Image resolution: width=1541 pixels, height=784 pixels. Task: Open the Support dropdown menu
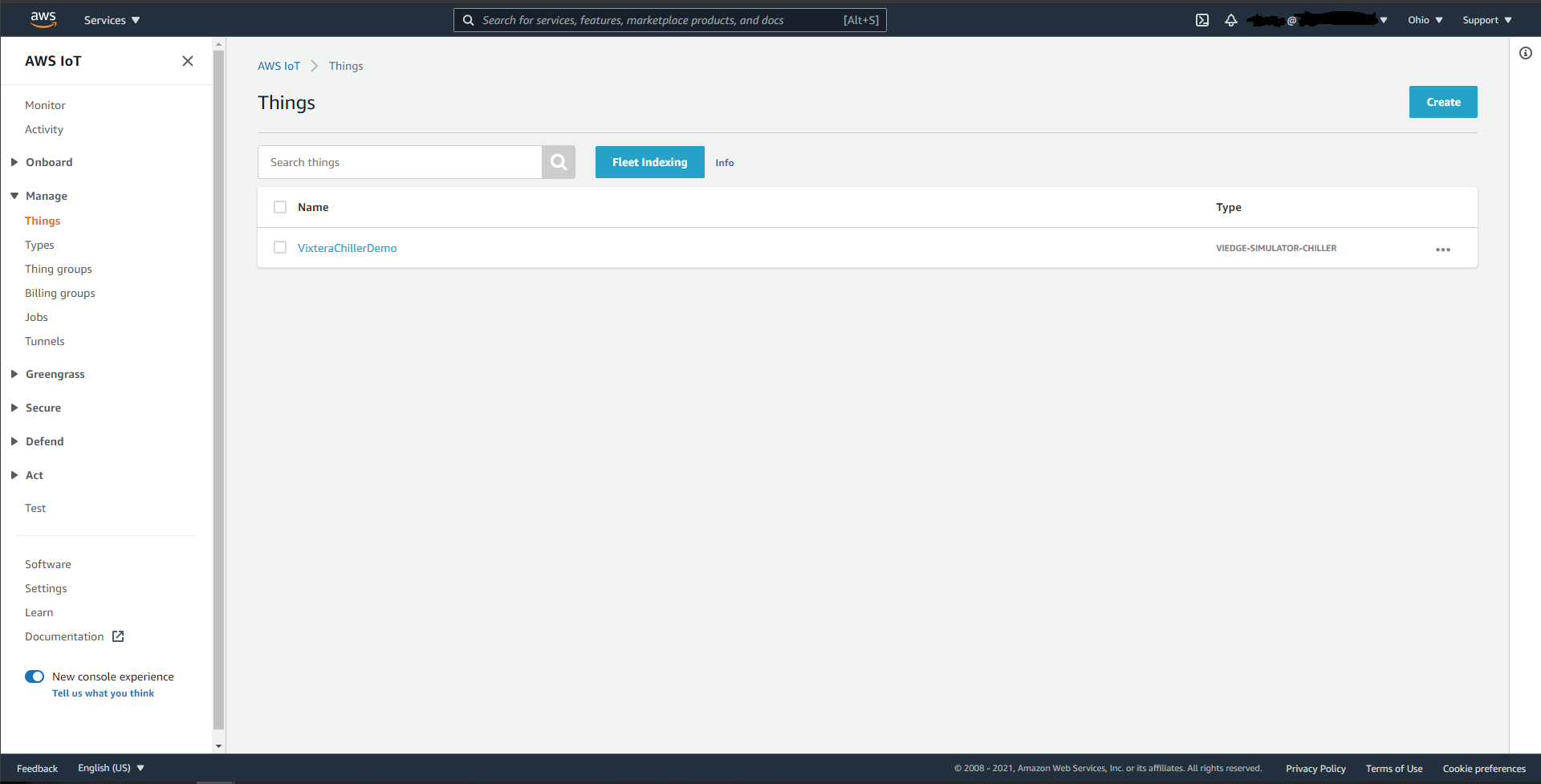(1486, 20)
